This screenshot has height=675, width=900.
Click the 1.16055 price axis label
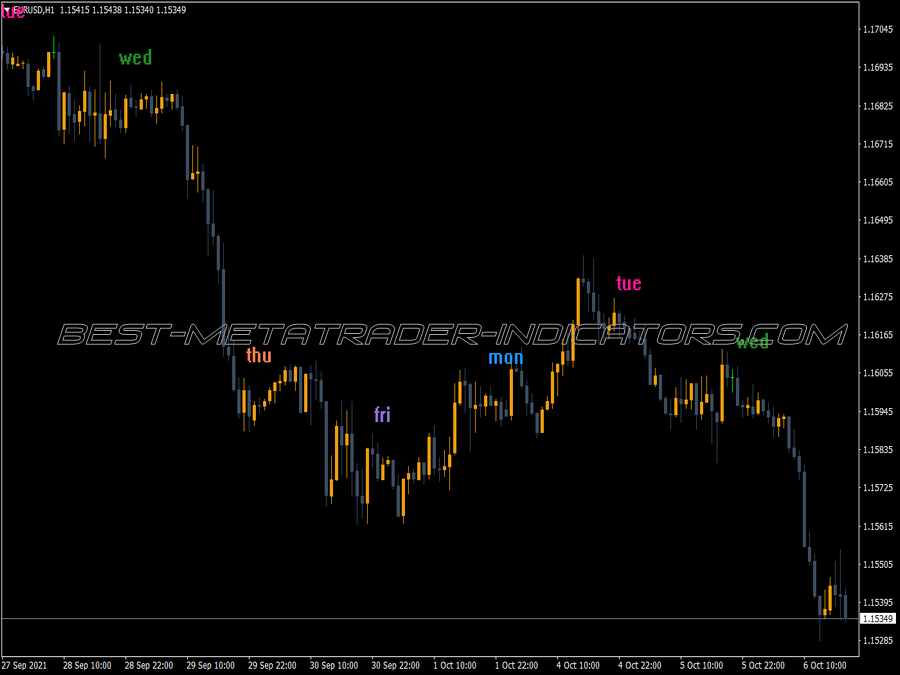click(878, 373)
